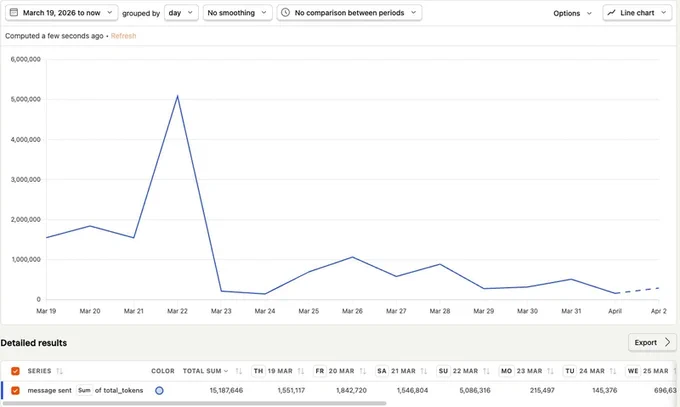The width and height of the screenshot is (680, 407).
Task: Click the 22 Mar value 5,086,316
Action: tap(475, 391)
